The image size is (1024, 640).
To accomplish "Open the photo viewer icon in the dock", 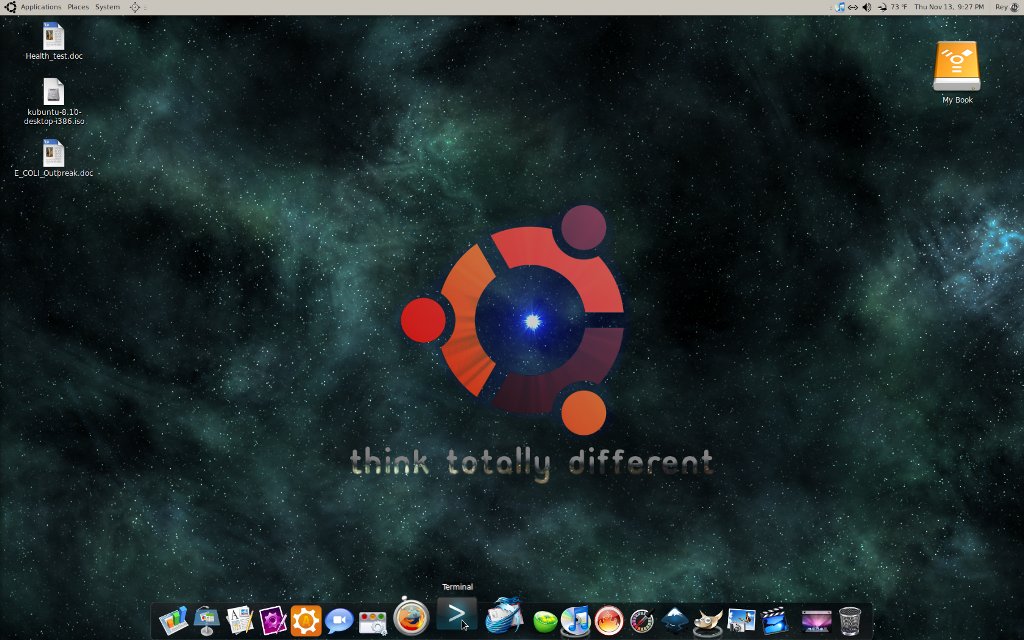I will pos(741,620).
